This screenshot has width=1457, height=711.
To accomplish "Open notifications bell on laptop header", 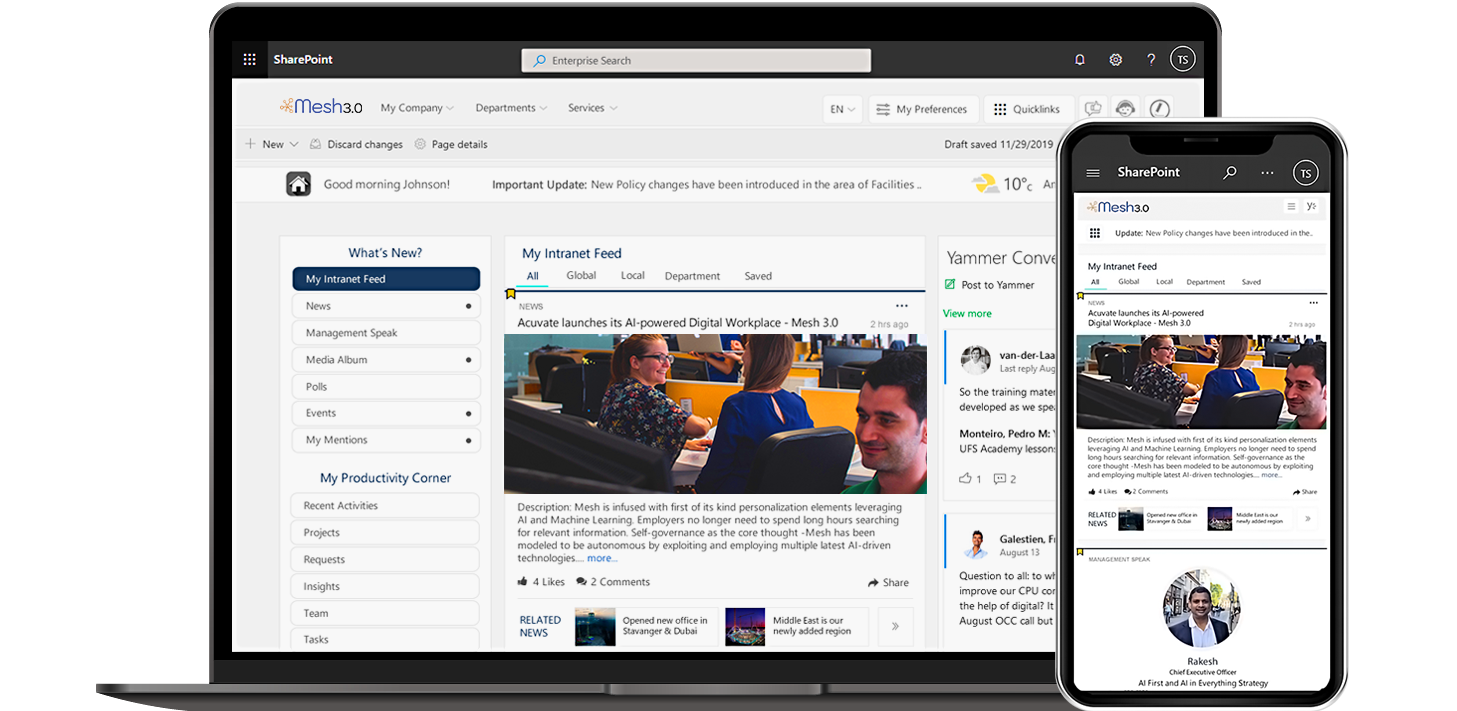I will tap(1080, 60).
